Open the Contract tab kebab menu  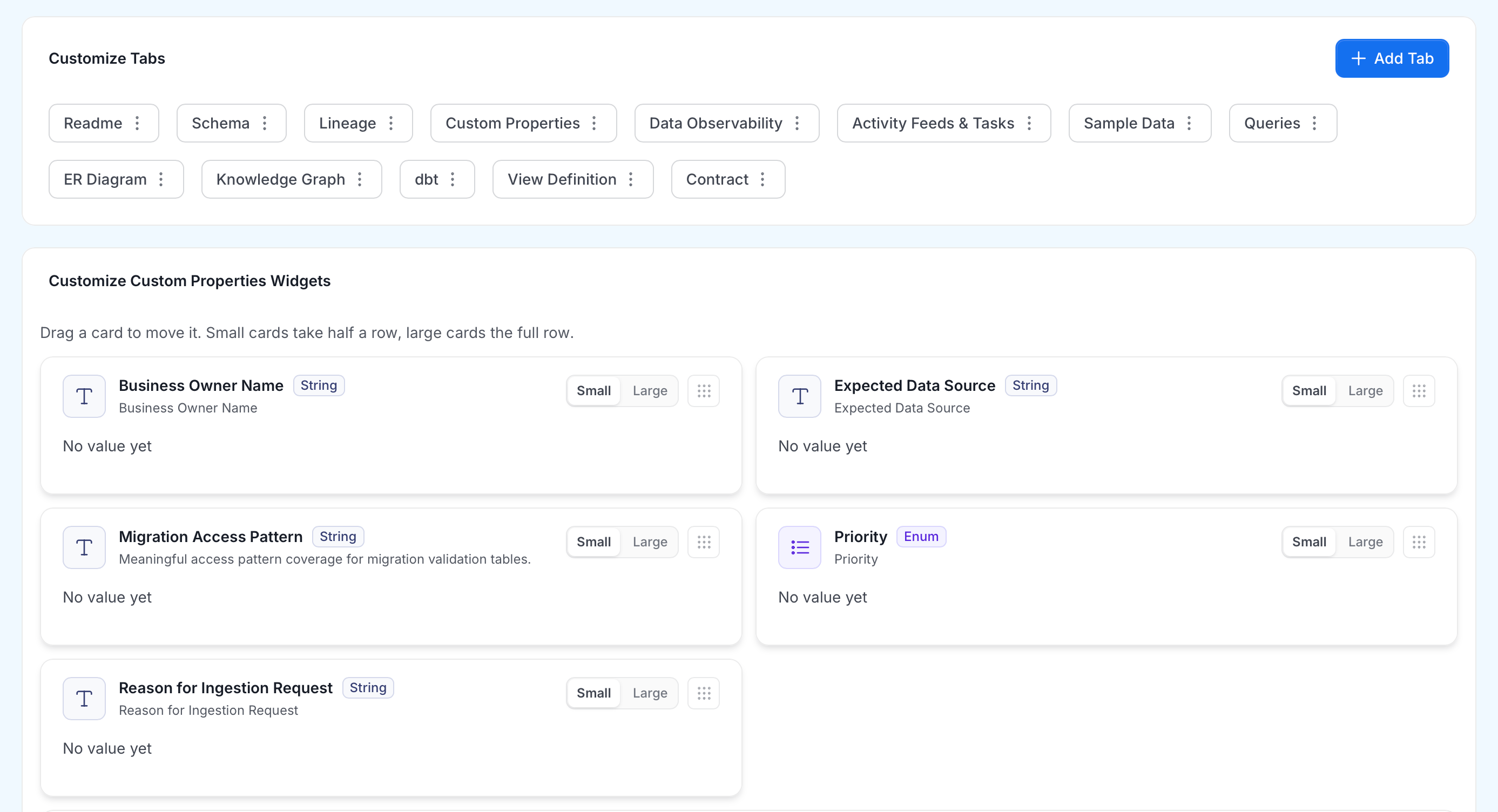763,180
